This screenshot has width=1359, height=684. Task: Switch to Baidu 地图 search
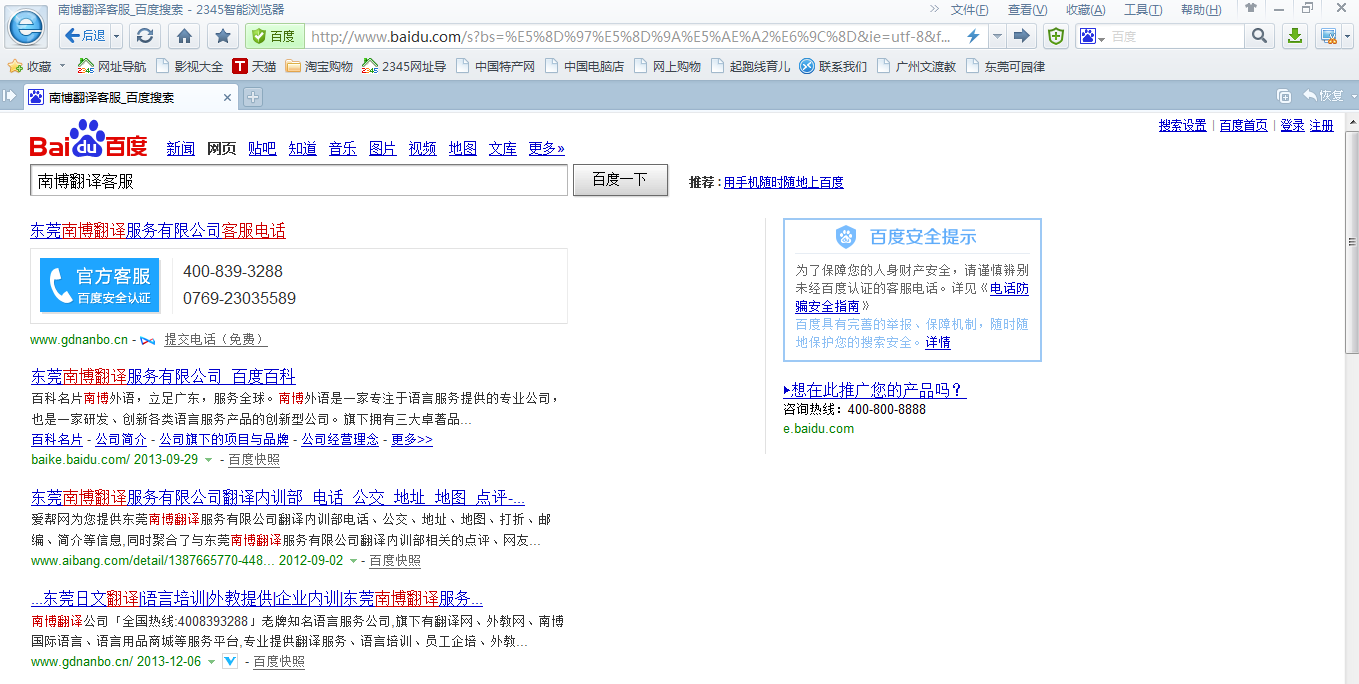coord(463,148)
